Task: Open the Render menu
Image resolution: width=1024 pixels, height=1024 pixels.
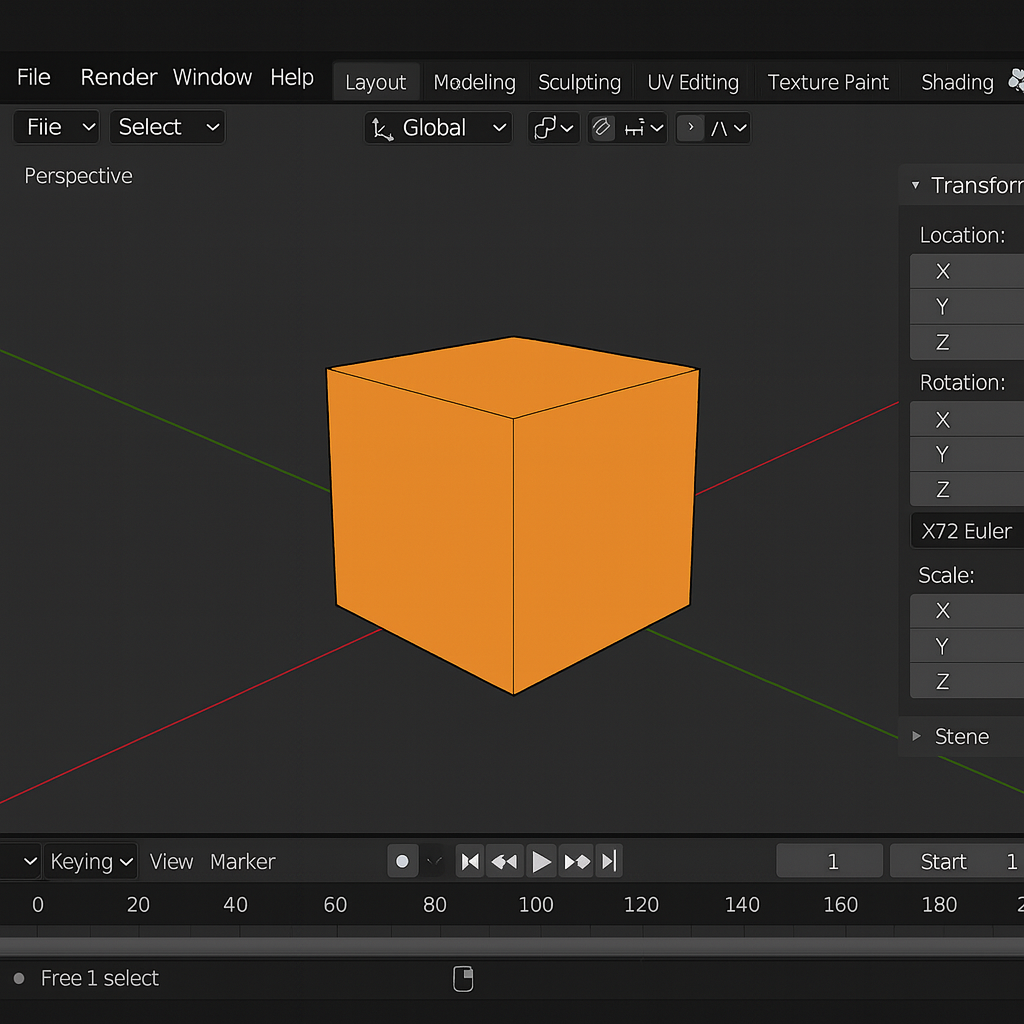Action: [x=118, y=77]
